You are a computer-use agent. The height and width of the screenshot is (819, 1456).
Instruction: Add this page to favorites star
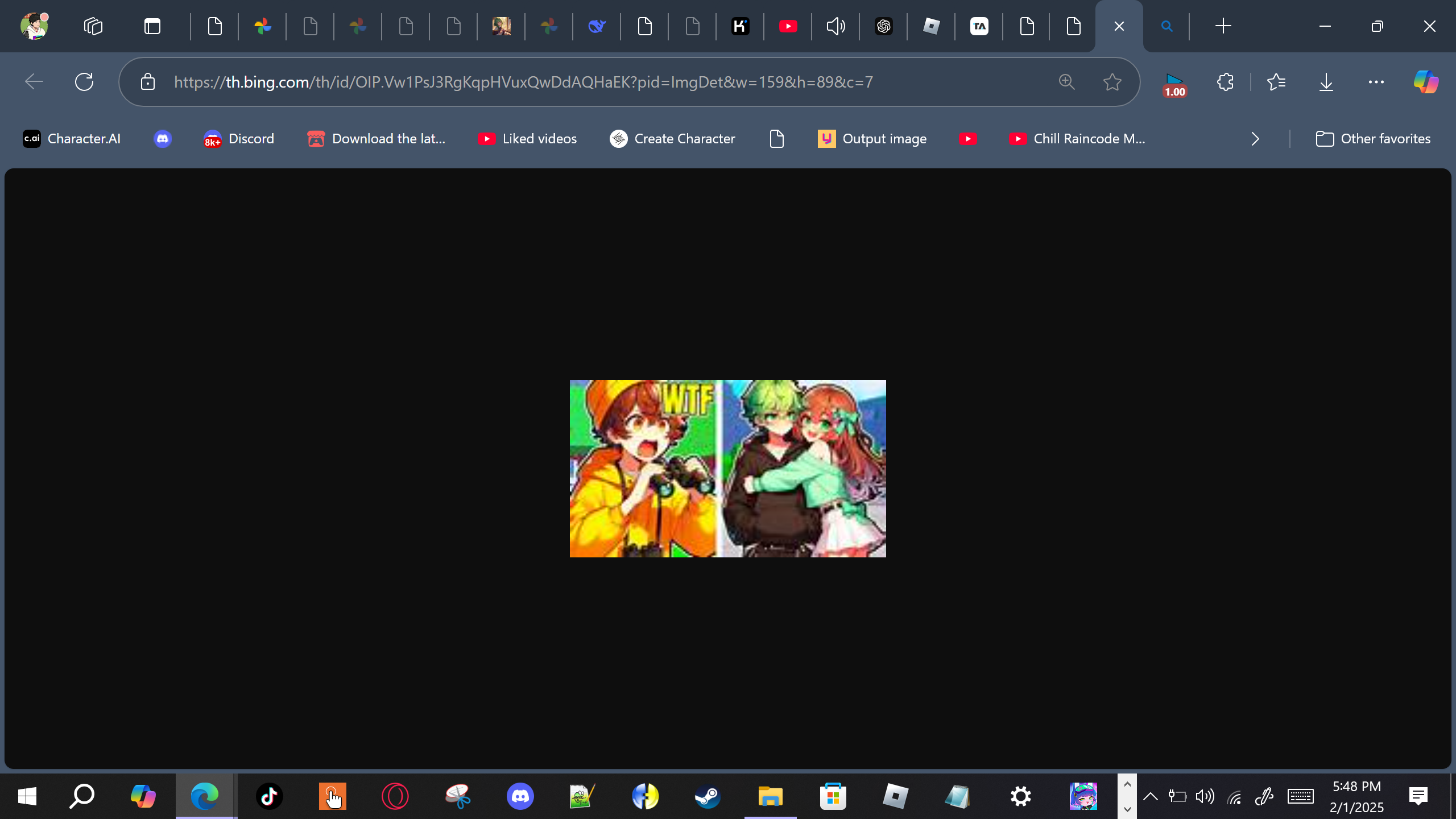pos(1112,82)
